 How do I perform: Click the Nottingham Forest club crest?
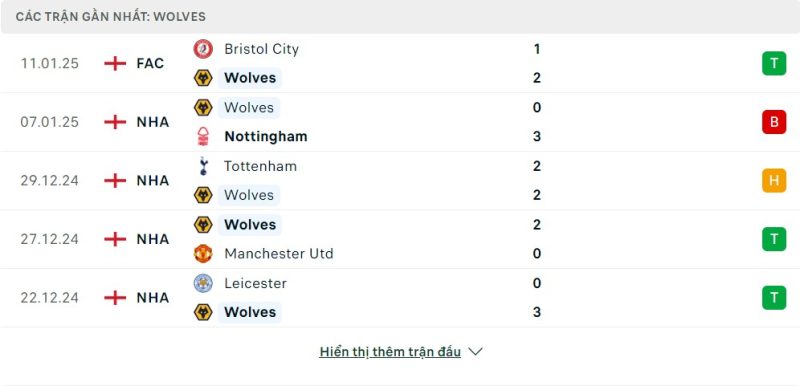(x=203, y=137)
